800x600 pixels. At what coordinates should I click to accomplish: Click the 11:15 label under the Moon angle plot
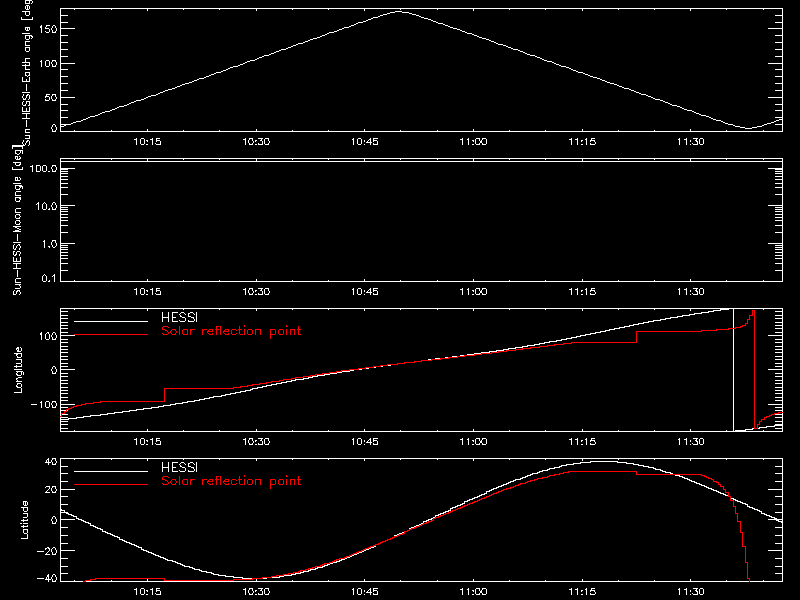pyautogui.click(x=582, y=292)
